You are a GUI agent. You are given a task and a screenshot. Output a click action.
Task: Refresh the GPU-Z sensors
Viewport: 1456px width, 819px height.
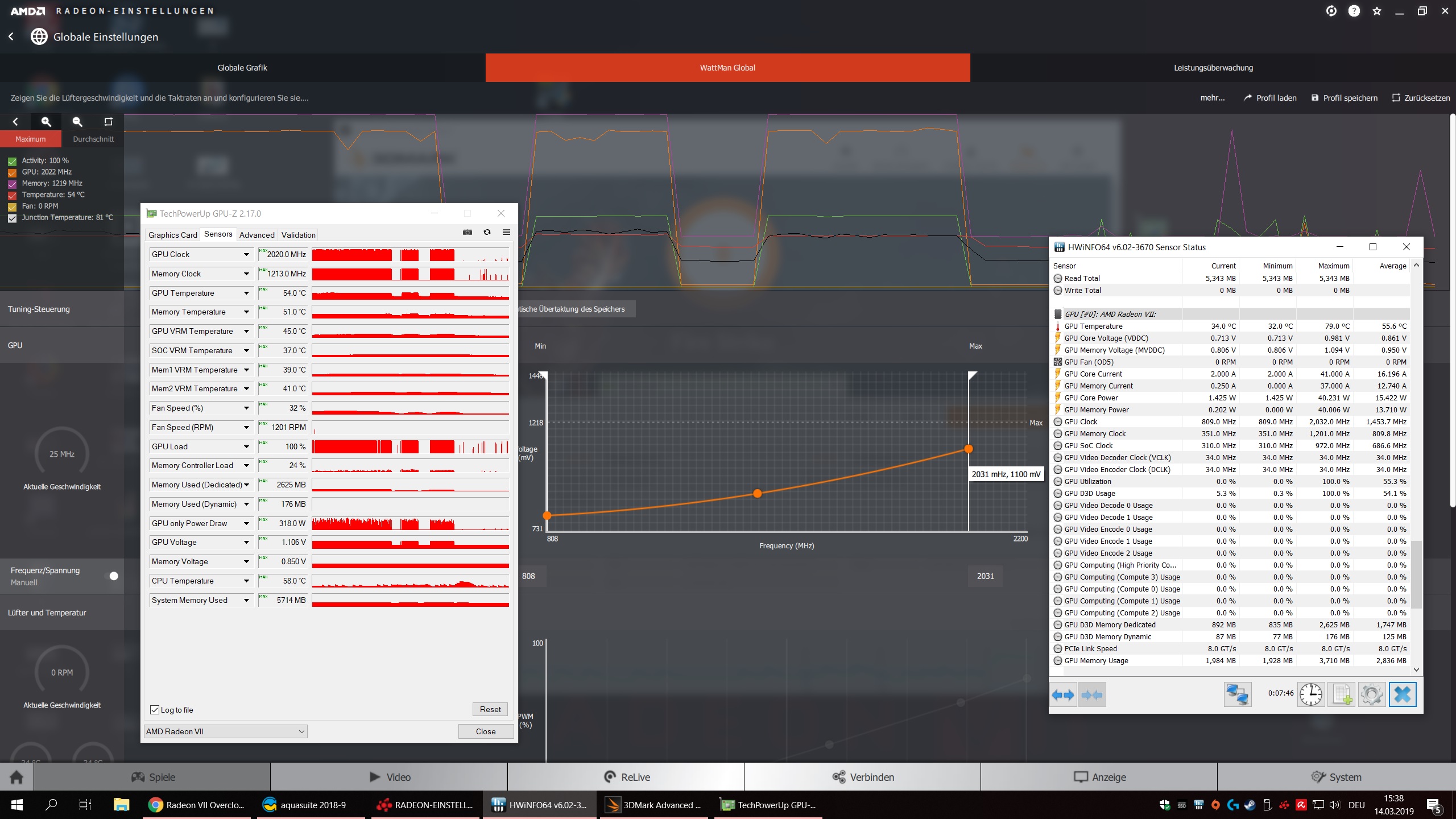[487, 232]
